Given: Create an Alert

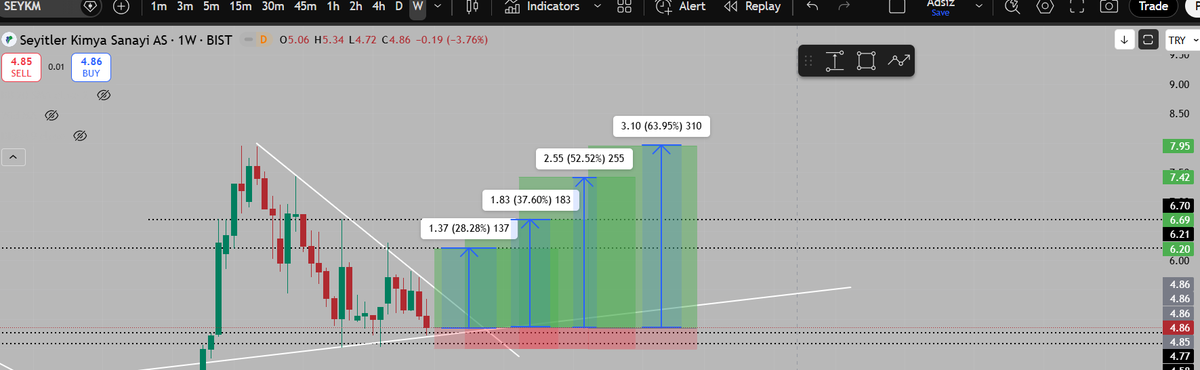Looking at the screenshot, I should pos(680,6).
